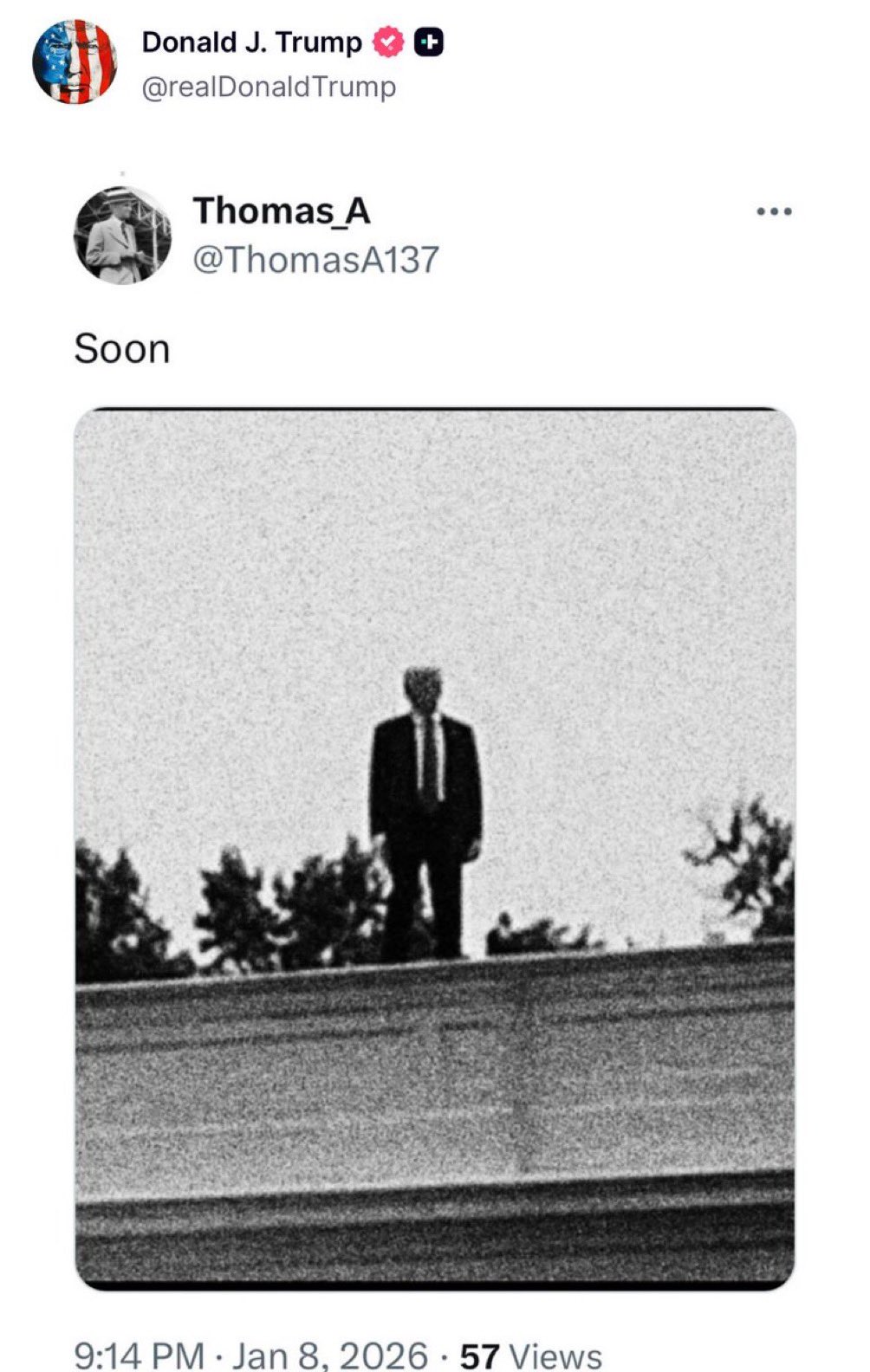This screenshot has width=870, height=1372.
Task: Click the black plus badge icon
Action: coord(429,42)
